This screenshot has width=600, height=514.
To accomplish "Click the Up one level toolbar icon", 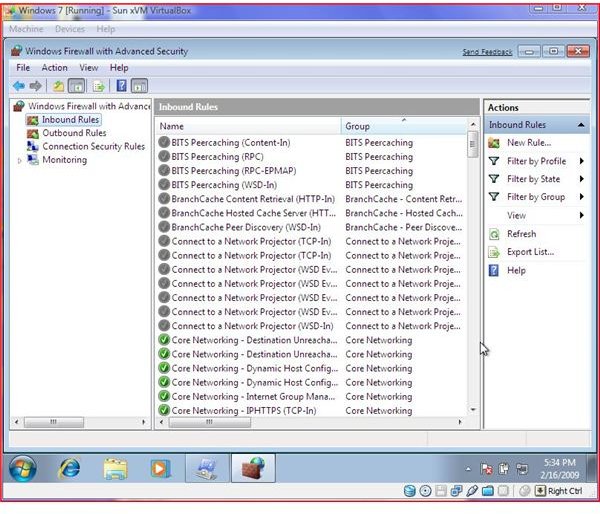I will click(59, 86).
